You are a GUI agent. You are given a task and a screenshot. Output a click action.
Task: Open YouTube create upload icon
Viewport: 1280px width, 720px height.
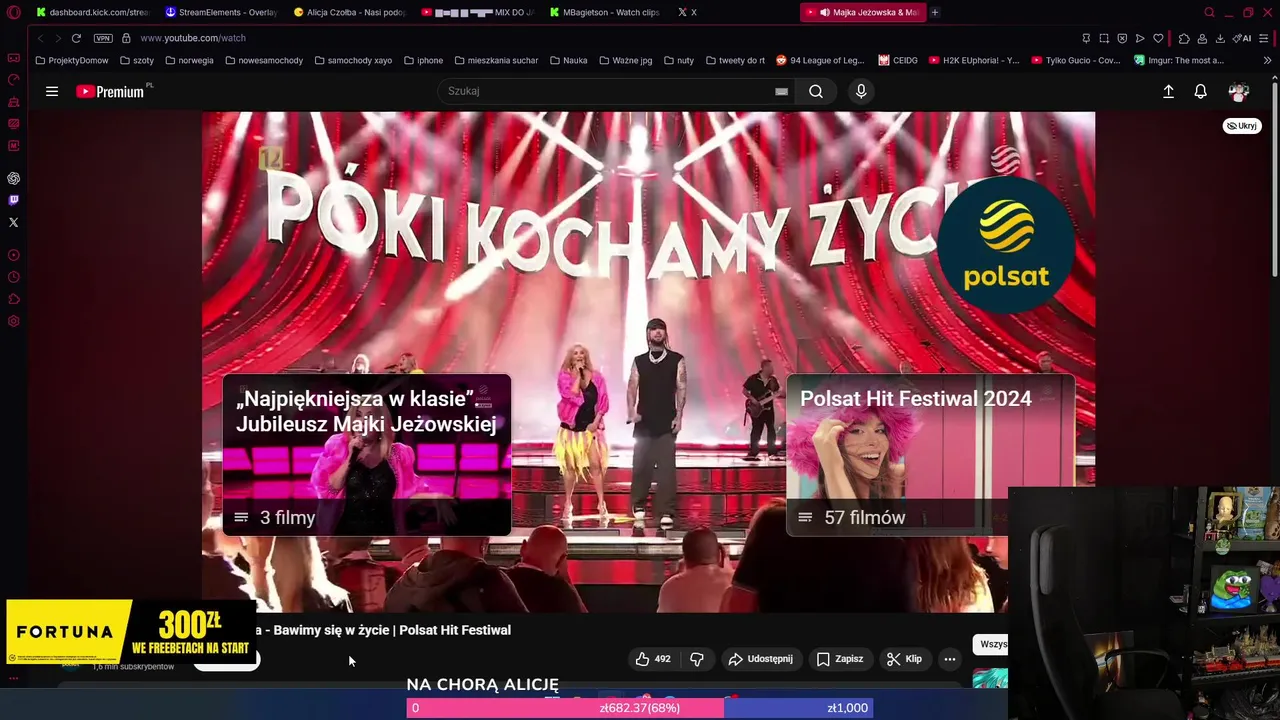[1168, 91]
